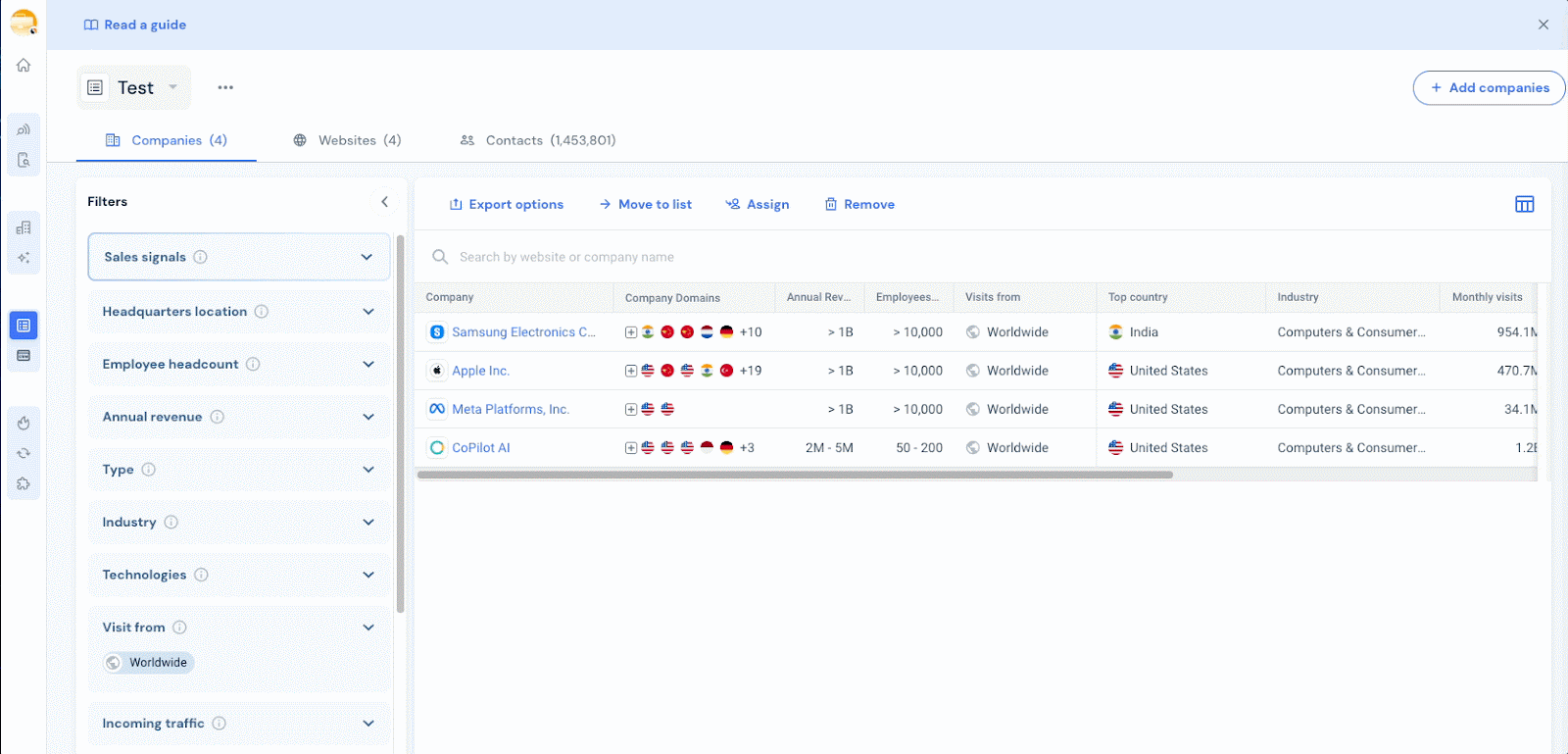Open the Read a guide link
1568x754 pixels.
pyautogui.click(x=135, y=25)
